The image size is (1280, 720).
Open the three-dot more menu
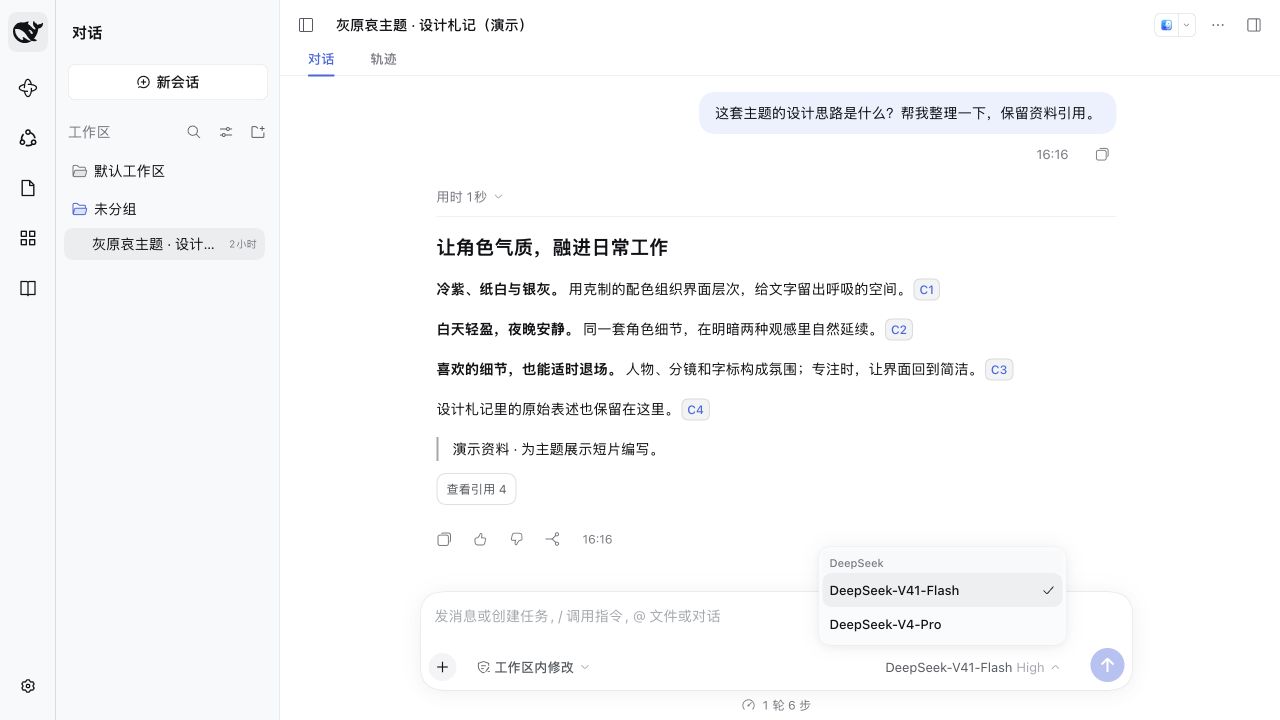click(x=1218, y=25)
